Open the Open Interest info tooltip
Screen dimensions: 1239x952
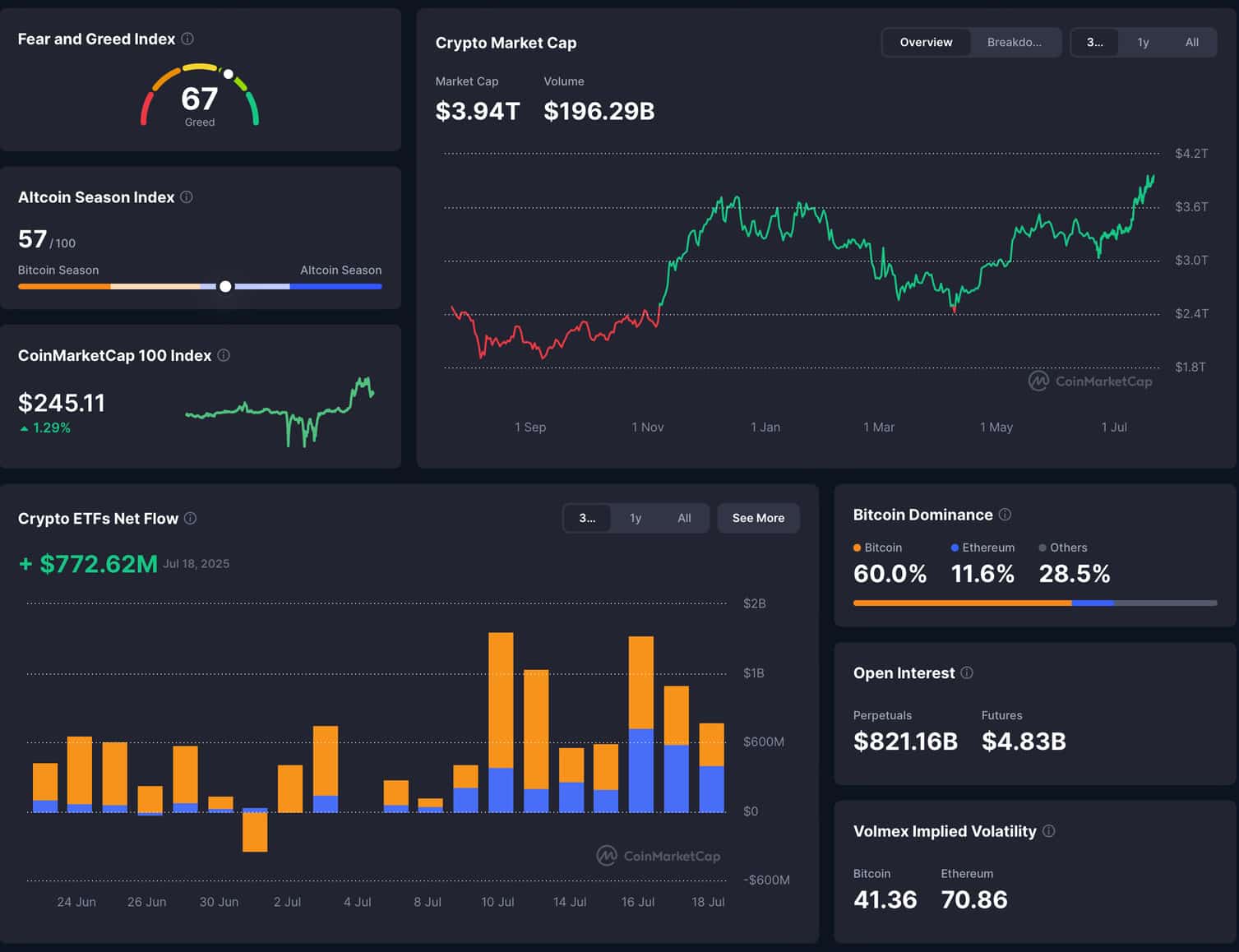click(x=967, y=672)
